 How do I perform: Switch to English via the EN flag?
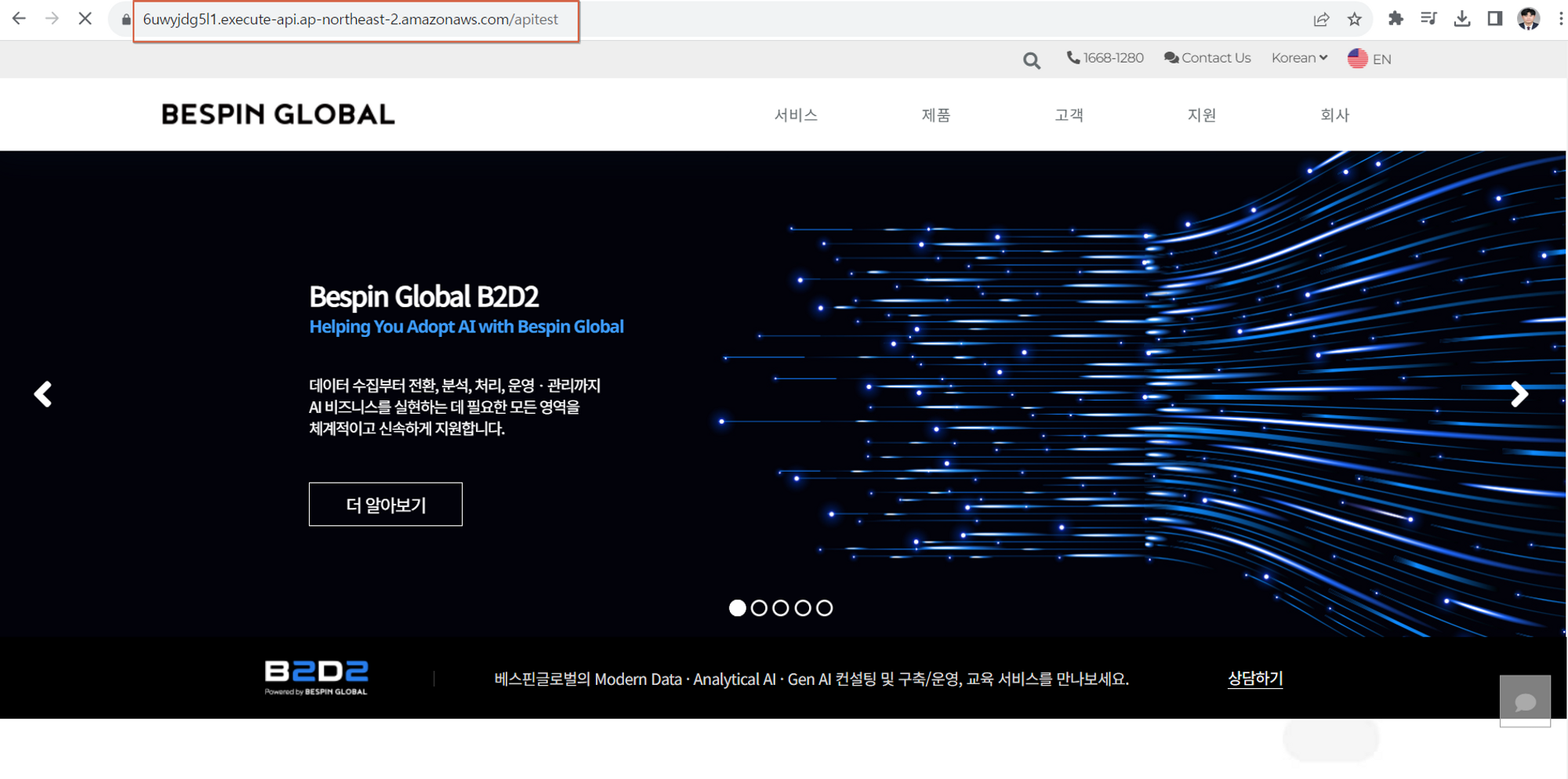click(x=1369, y=59)
